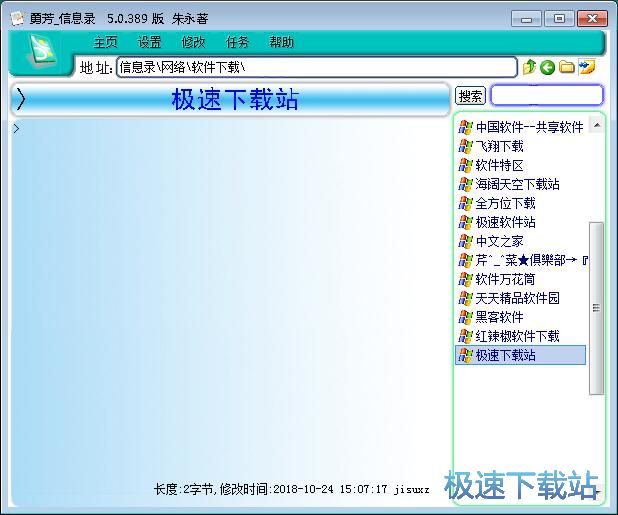Viewport: 618px width, 515px height.
Task: Click the vertical scrollbar thumb in list
Action: 596,308
